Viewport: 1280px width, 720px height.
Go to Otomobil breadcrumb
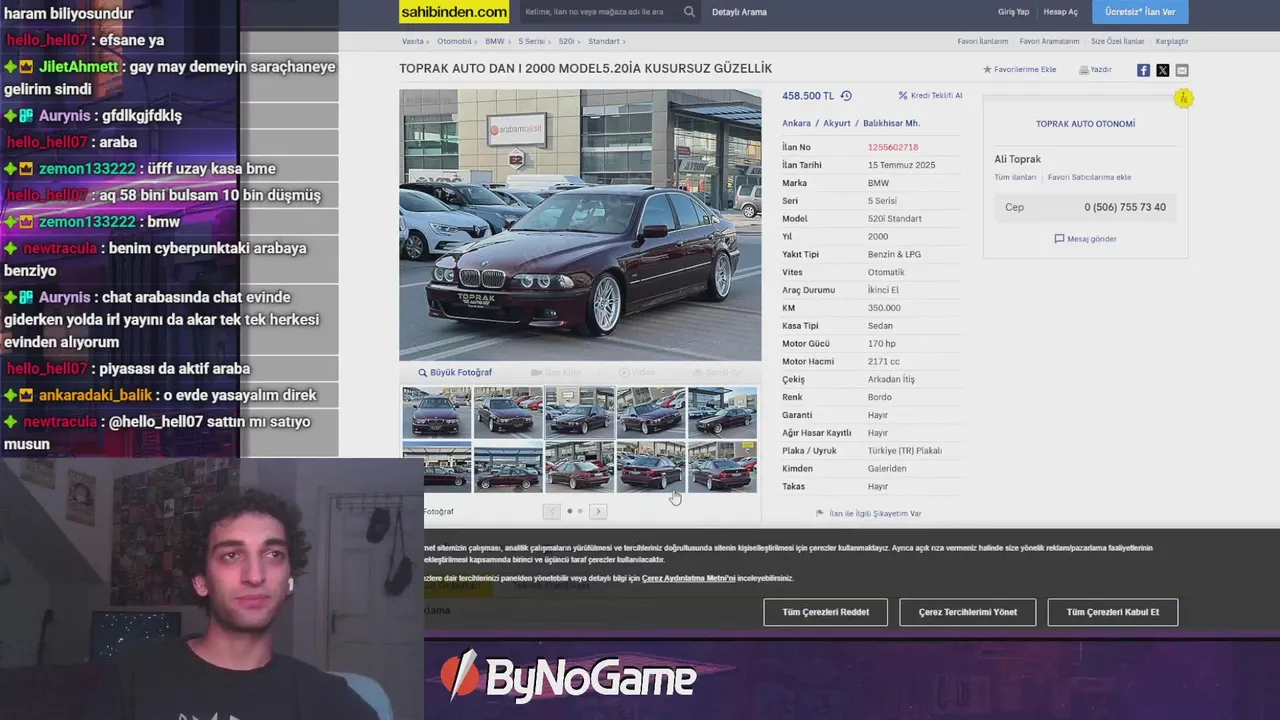[x=454, y=41]
